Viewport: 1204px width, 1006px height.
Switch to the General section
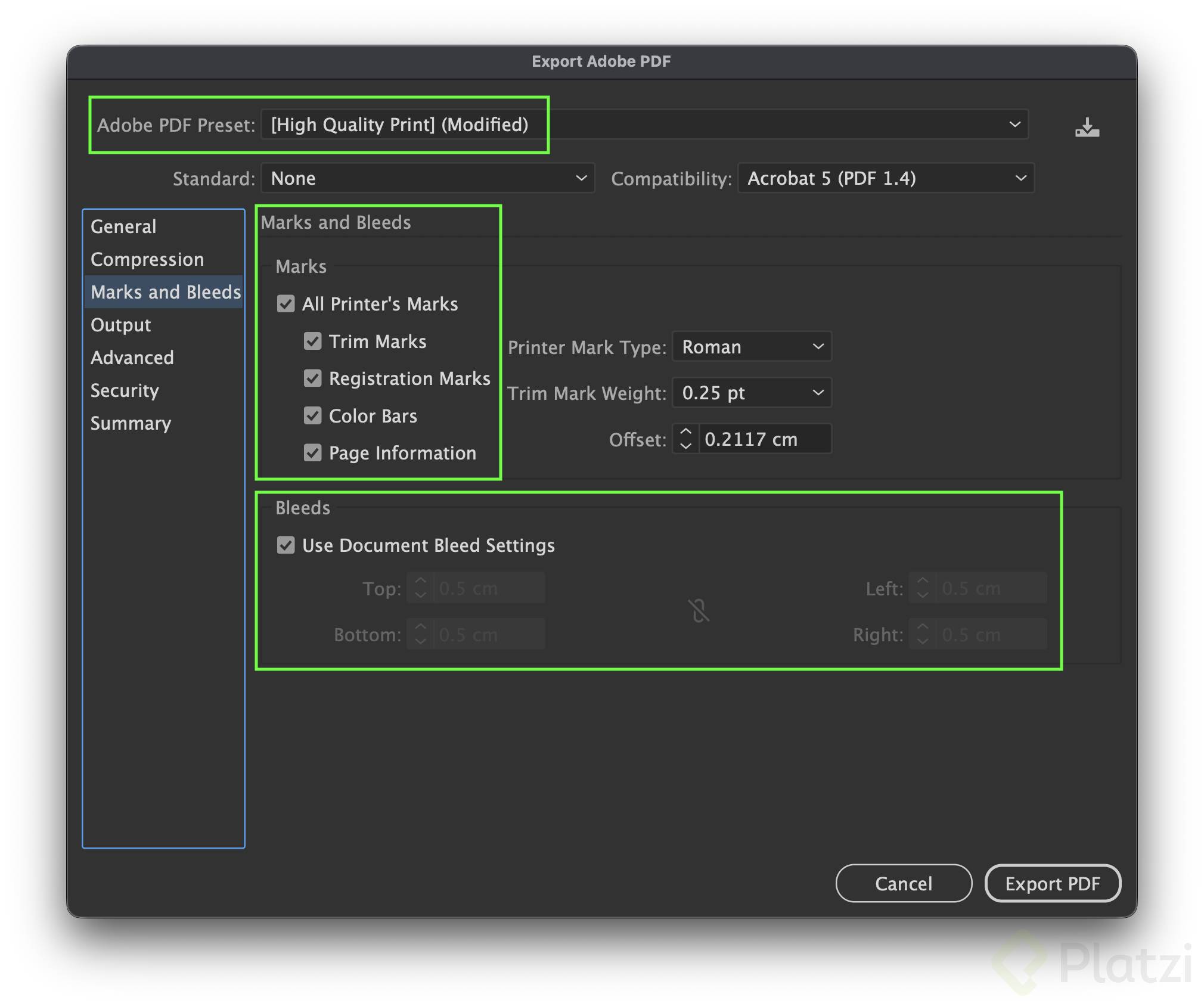pos(123,226)
